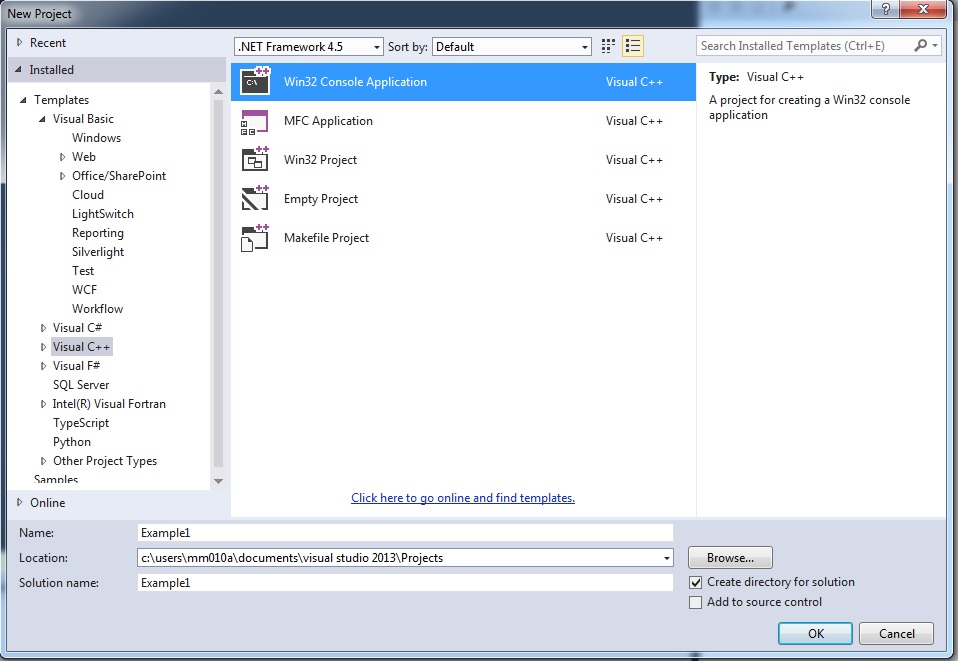Expand the Online section

coord(20,503)
